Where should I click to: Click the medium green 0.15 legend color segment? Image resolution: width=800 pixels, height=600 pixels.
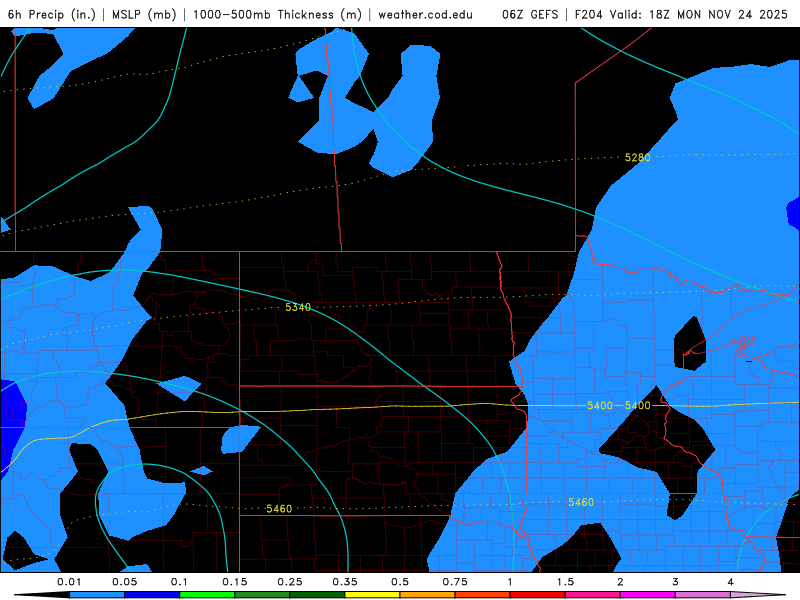pyautogui.click(x=262, y=595)
